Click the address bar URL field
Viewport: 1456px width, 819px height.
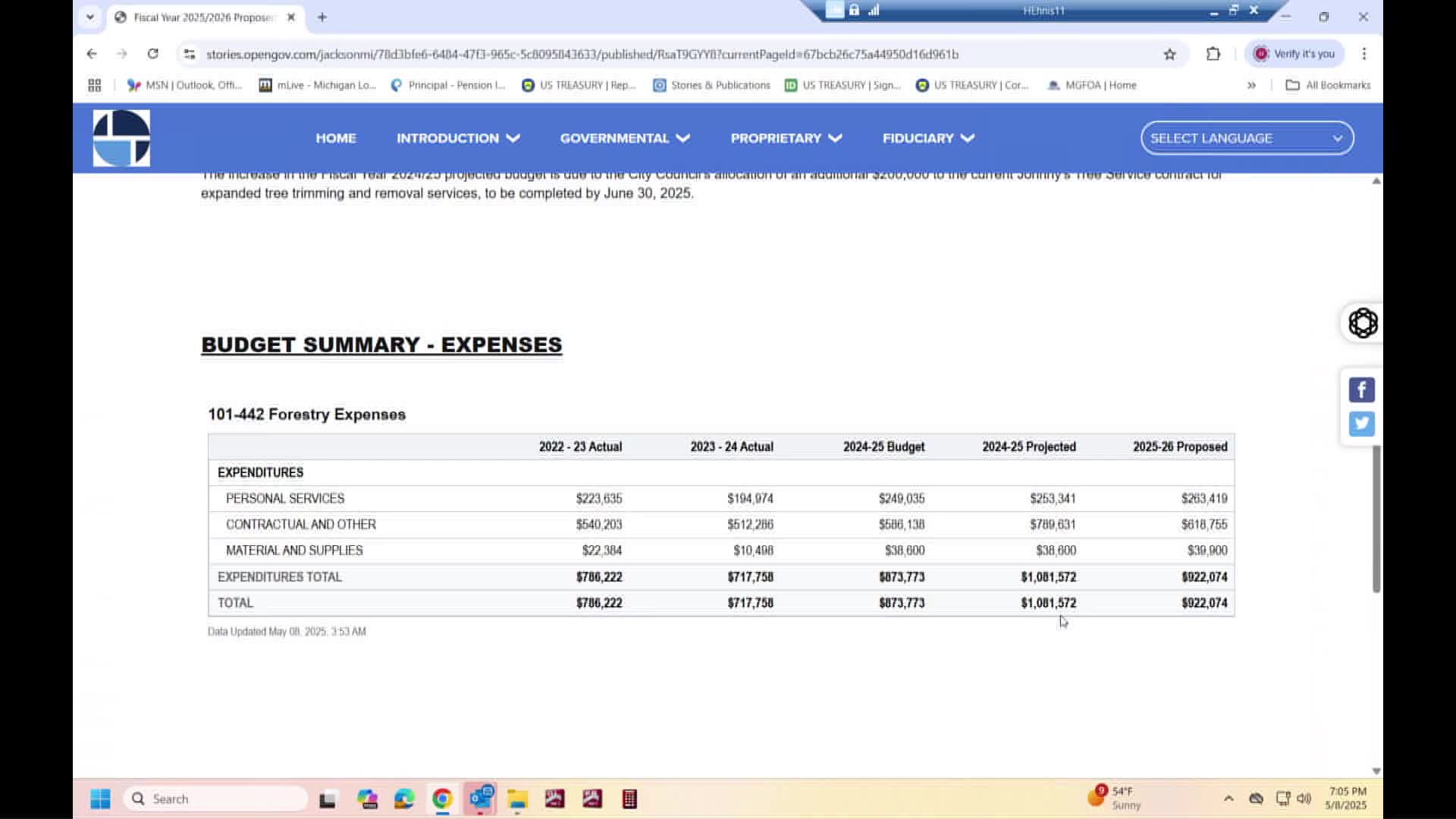582,54
